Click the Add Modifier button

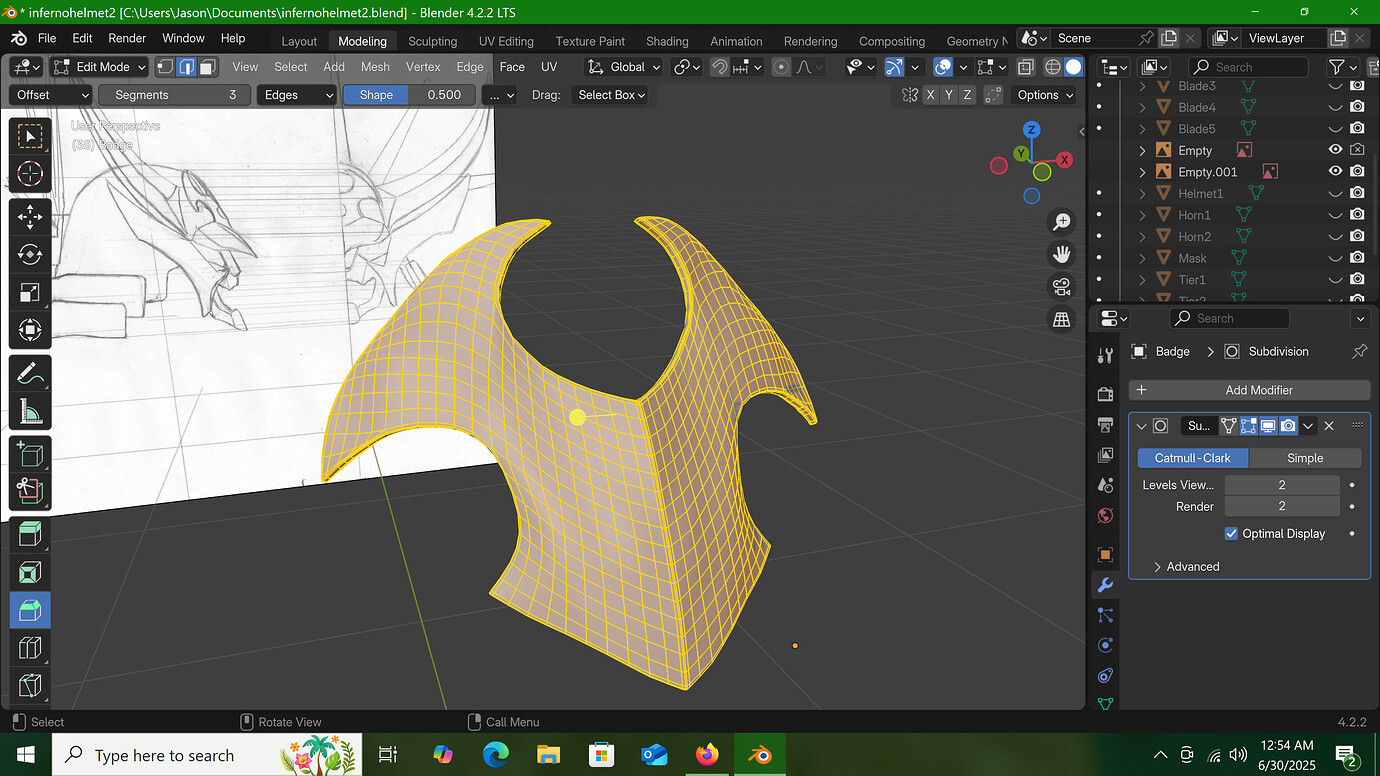tap(1249, 390)
